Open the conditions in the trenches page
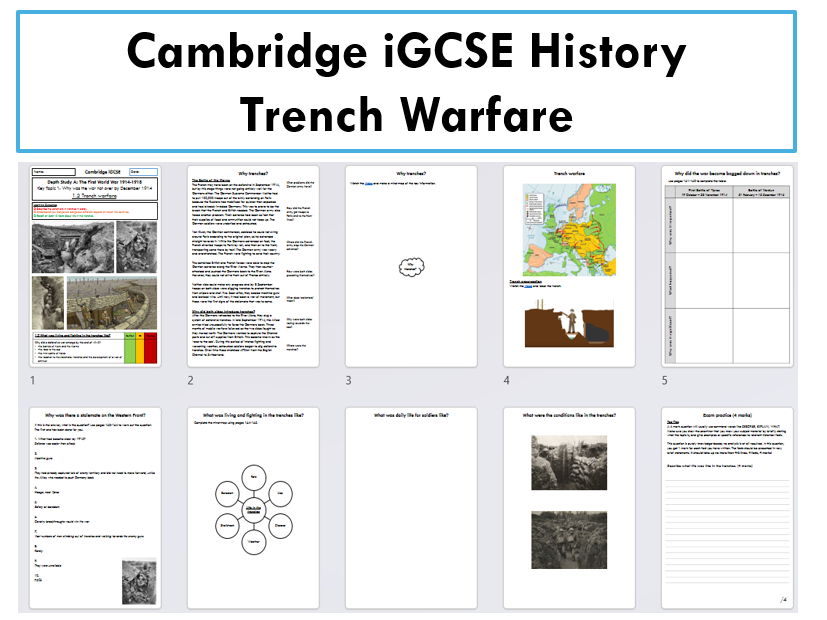827x620 pixels. [569, 508]
